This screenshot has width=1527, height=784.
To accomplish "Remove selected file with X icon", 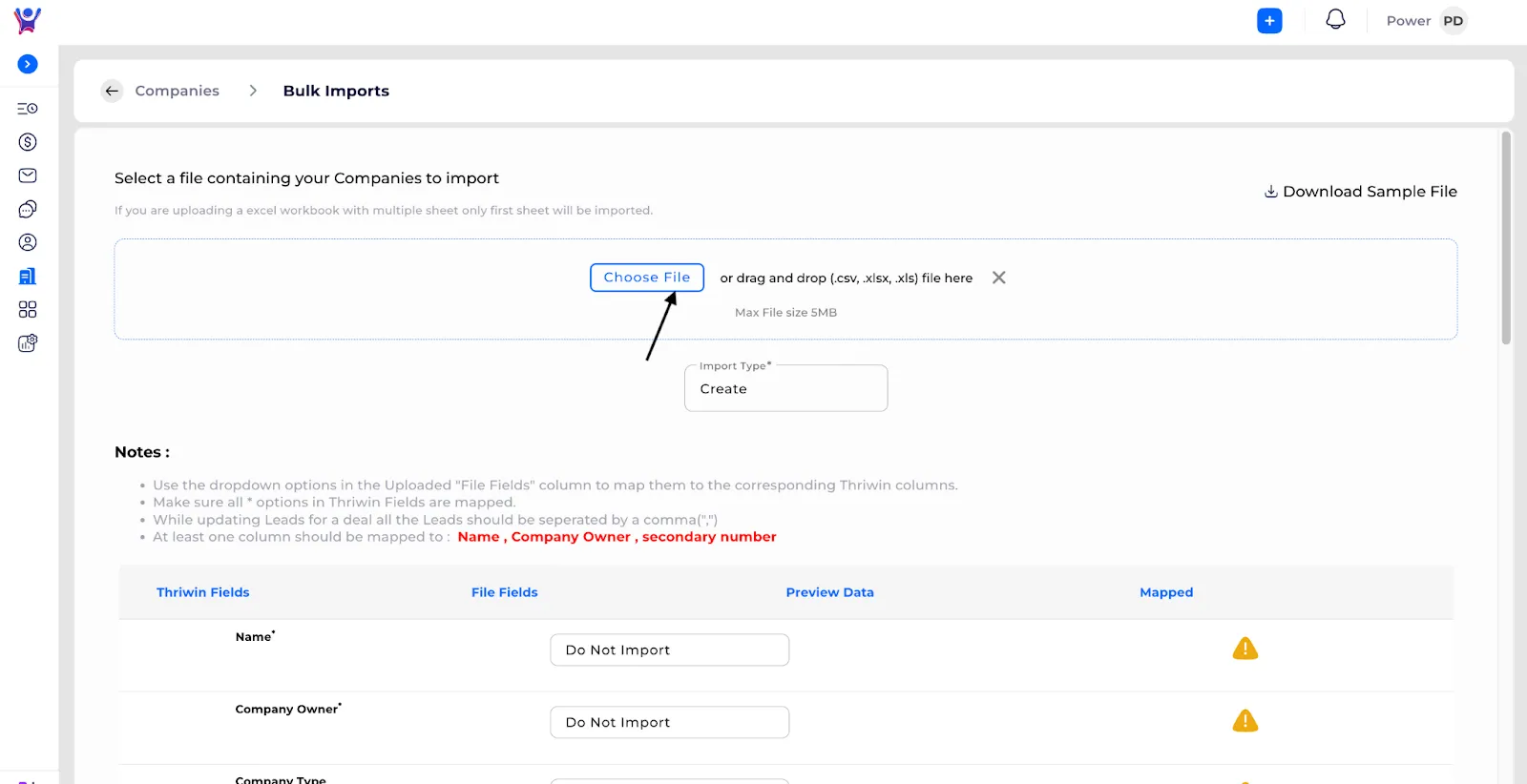I will (999, 278).
